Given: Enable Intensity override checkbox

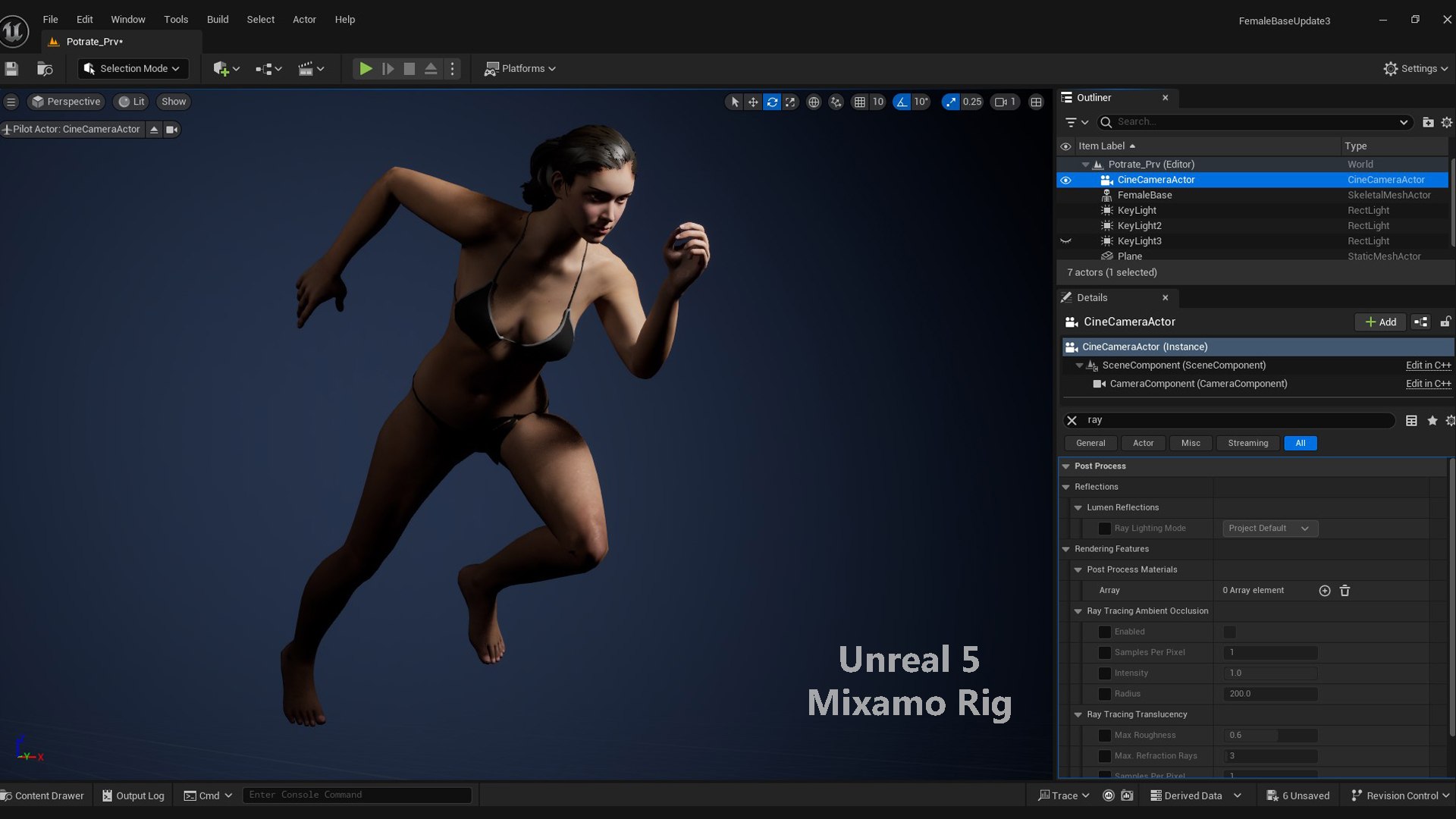Looking at the screenshot, I should click(x=1105, y=673).
